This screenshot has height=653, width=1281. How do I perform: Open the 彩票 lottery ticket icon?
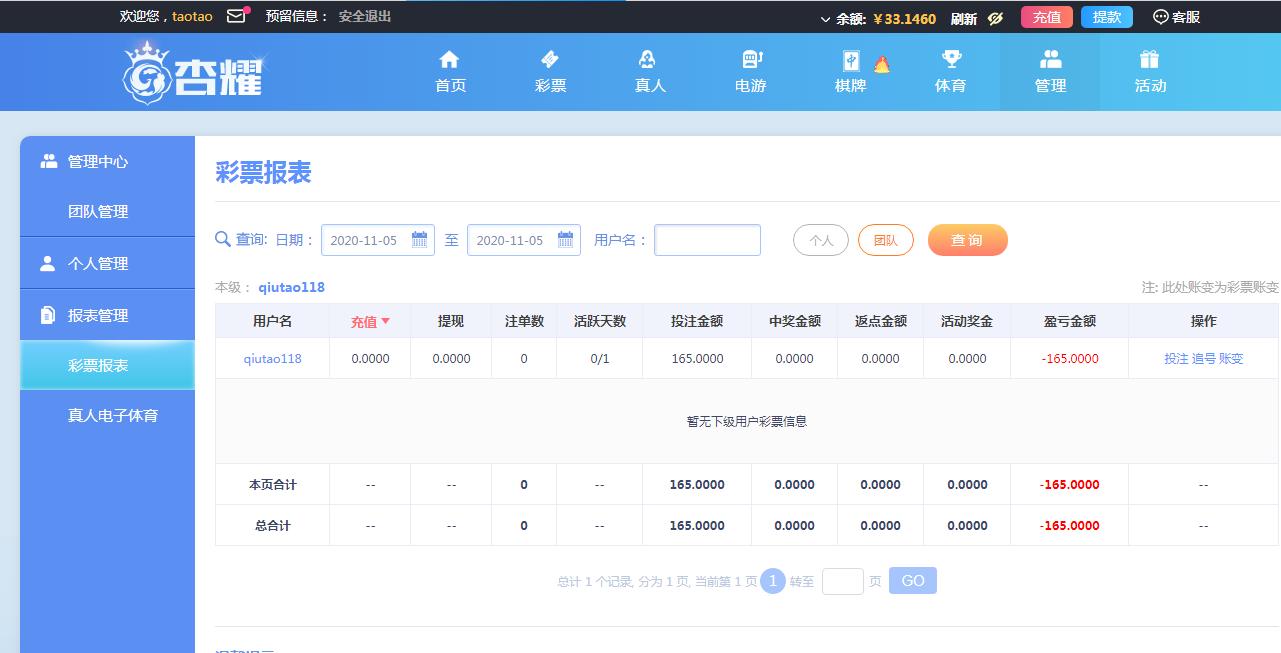click(x=550, y=60)
